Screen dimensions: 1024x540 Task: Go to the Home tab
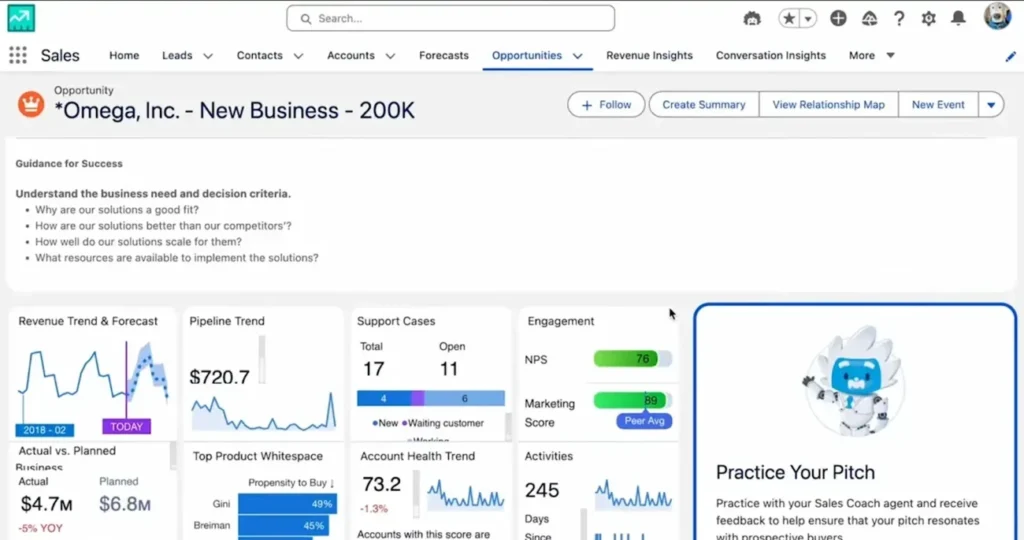pos(124,56)
